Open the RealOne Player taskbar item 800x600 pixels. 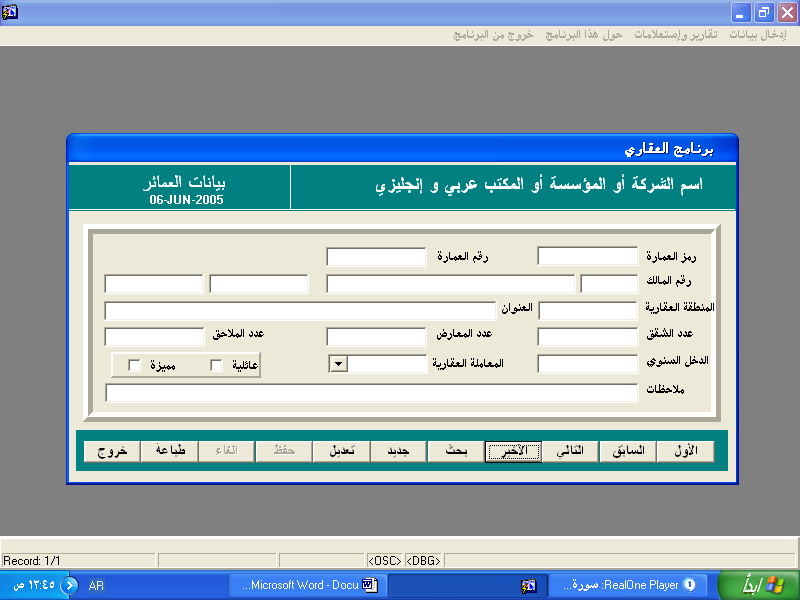[628, 585]
